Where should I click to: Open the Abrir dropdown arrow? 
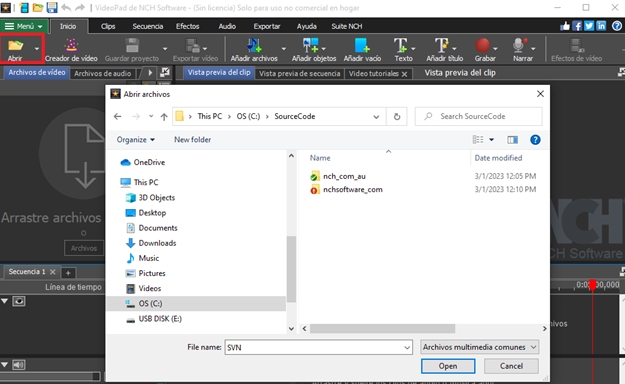(37, 49)
